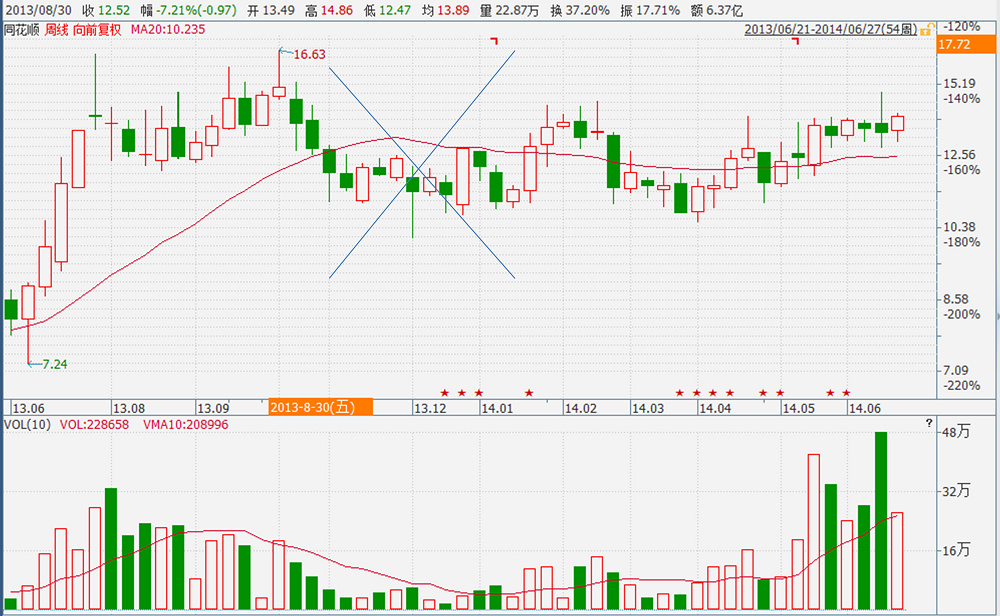
Task: Select amount 额 6.37亿 in top bar
Action: click(x=716, y=11)
